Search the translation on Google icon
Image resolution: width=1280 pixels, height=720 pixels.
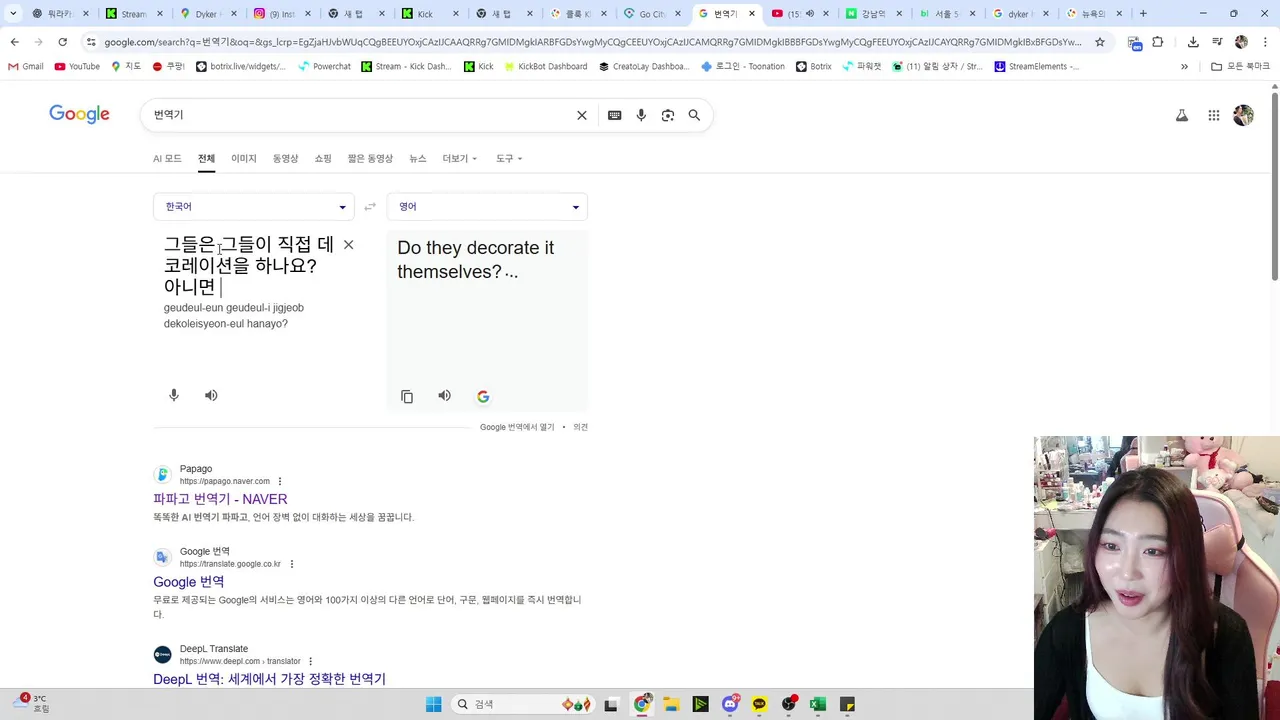(x=483, y=396)
